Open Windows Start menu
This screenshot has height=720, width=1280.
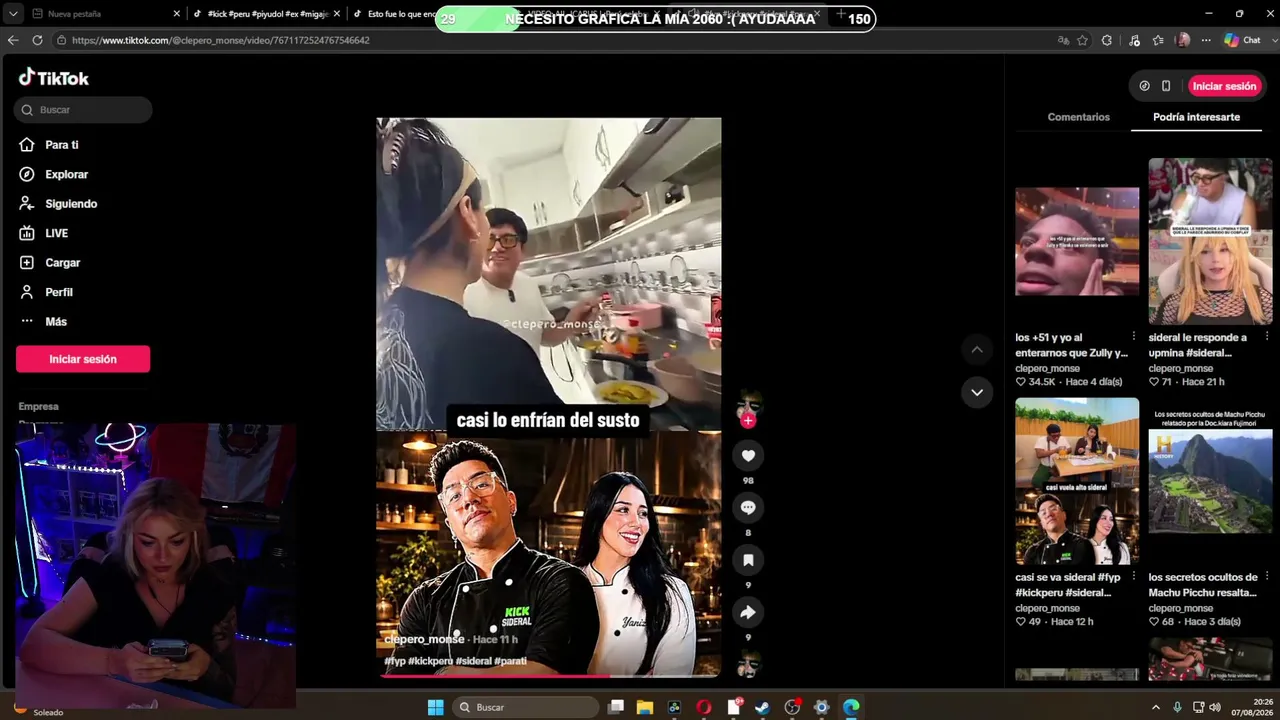coord(436,707)
